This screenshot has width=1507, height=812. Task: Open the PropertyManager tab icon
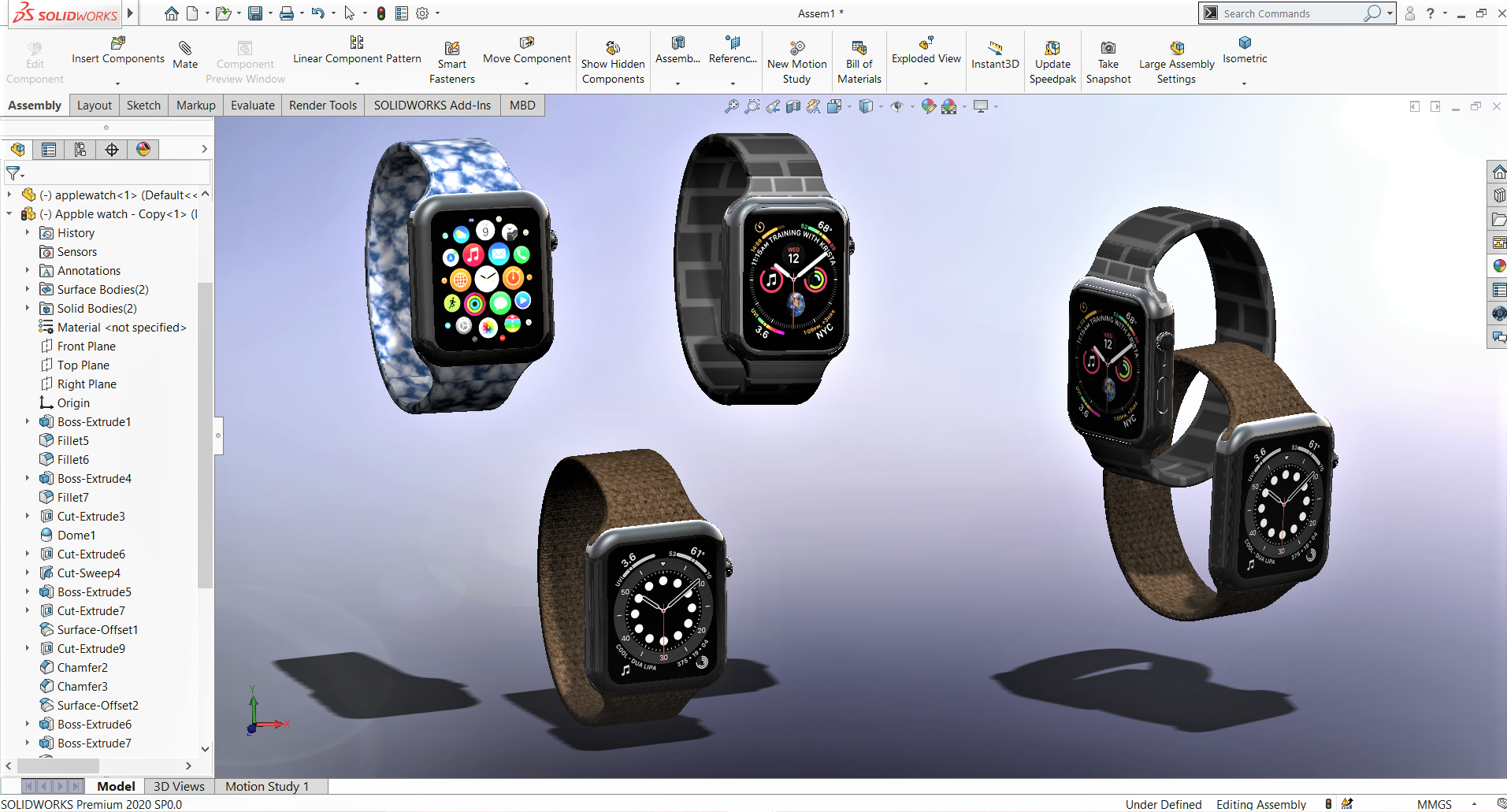(x=49, y=150)
